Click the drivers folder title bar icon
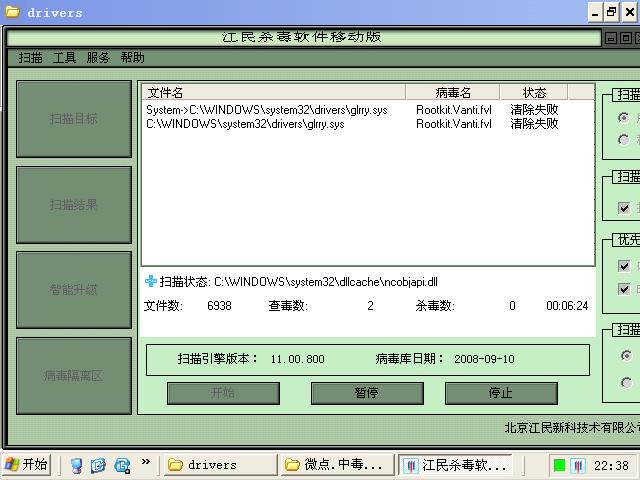The width and height of the screenshot is (640, 480). click(x=12, y=12)
